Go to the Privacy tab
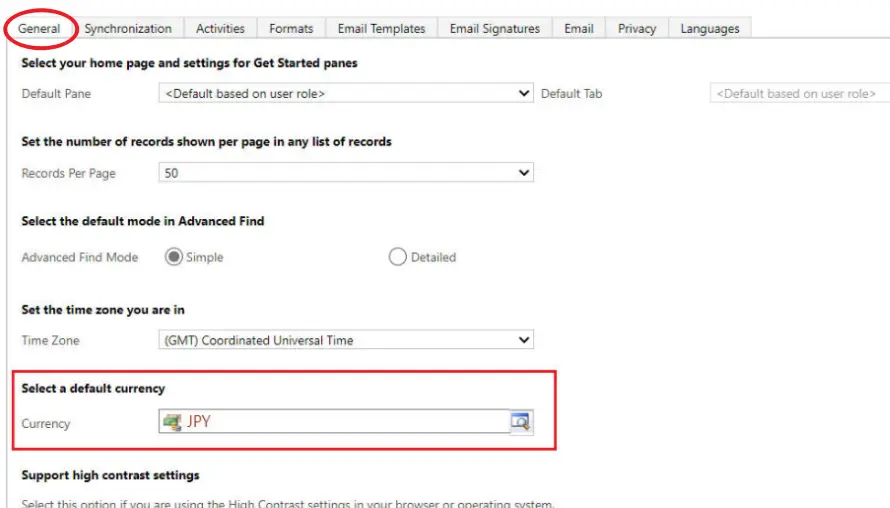Image resolution: width=890 pixels, height=508 pixels. [637, 28]
